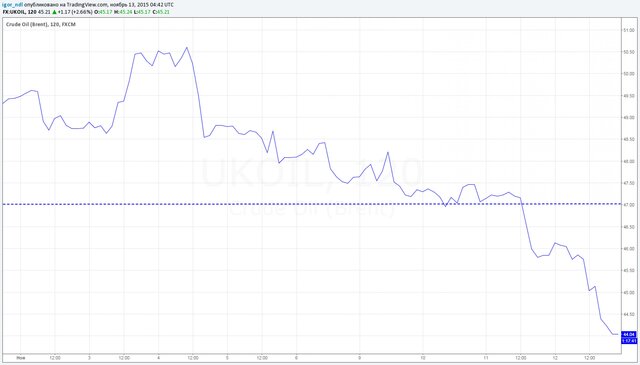Click the 48.00 price axis label
The width and height of the screenshot is (640, 365).
(x=629, y=161)
